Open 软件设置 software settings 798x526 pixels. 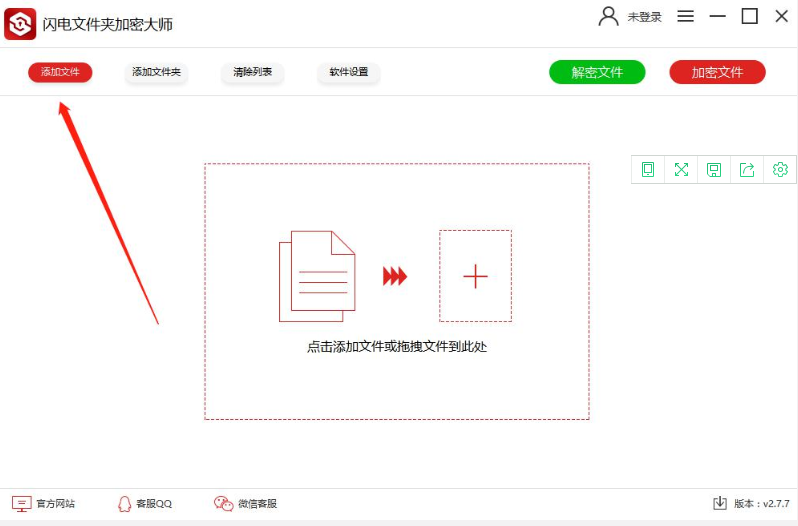click(x=349, y=72)
